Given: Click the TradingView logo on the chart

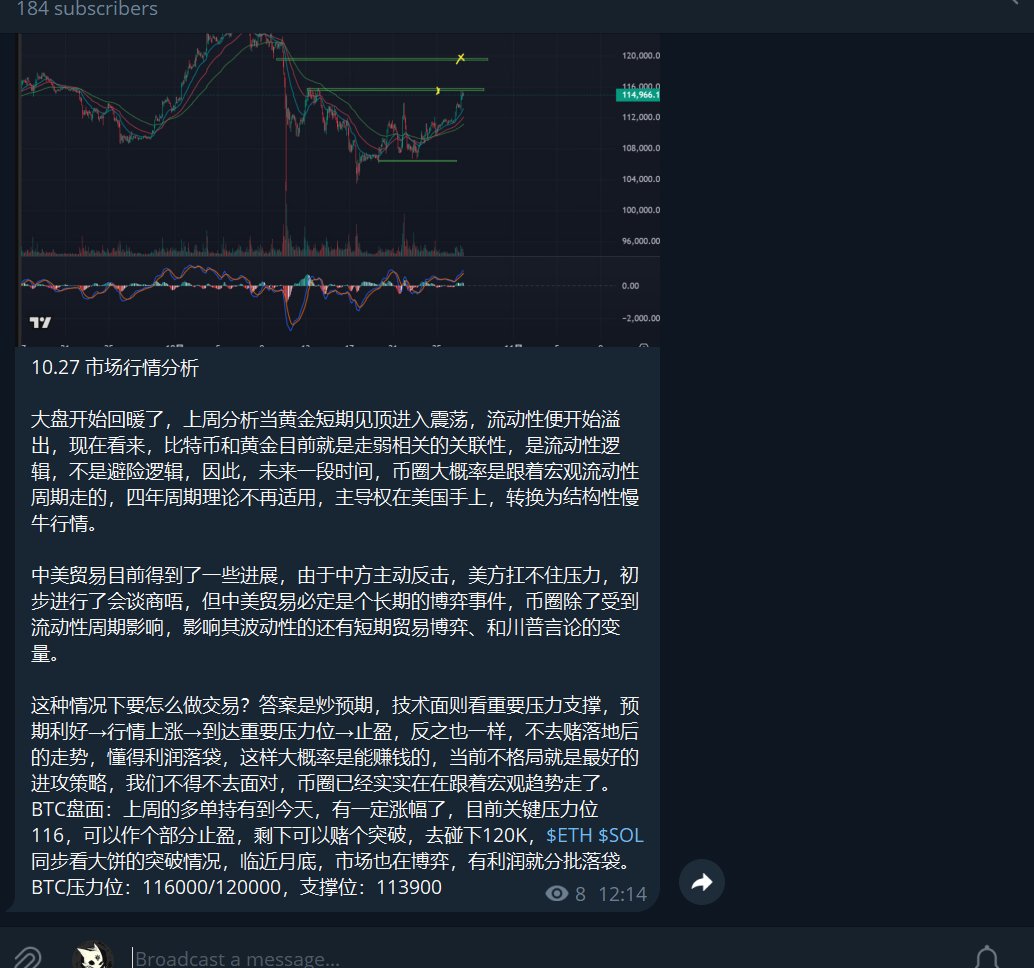Looking at the screenshot, I should [40, 322].
